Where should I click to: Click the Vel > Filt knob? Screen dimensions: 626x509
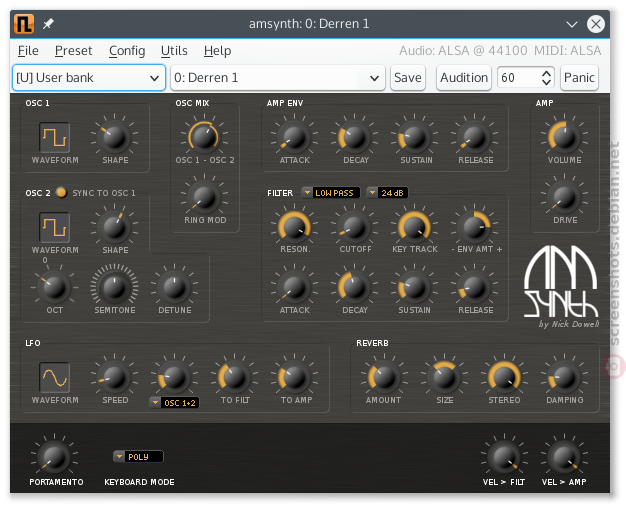coord(504,458)
